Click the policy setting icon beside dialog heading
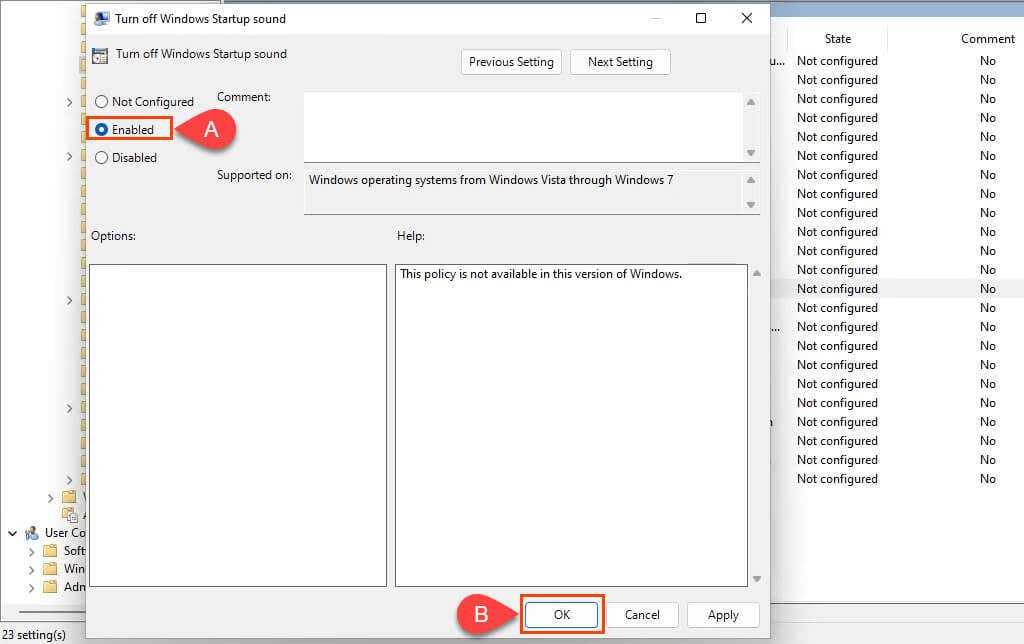Screen dimensions: 1024x644 (99, 56)
